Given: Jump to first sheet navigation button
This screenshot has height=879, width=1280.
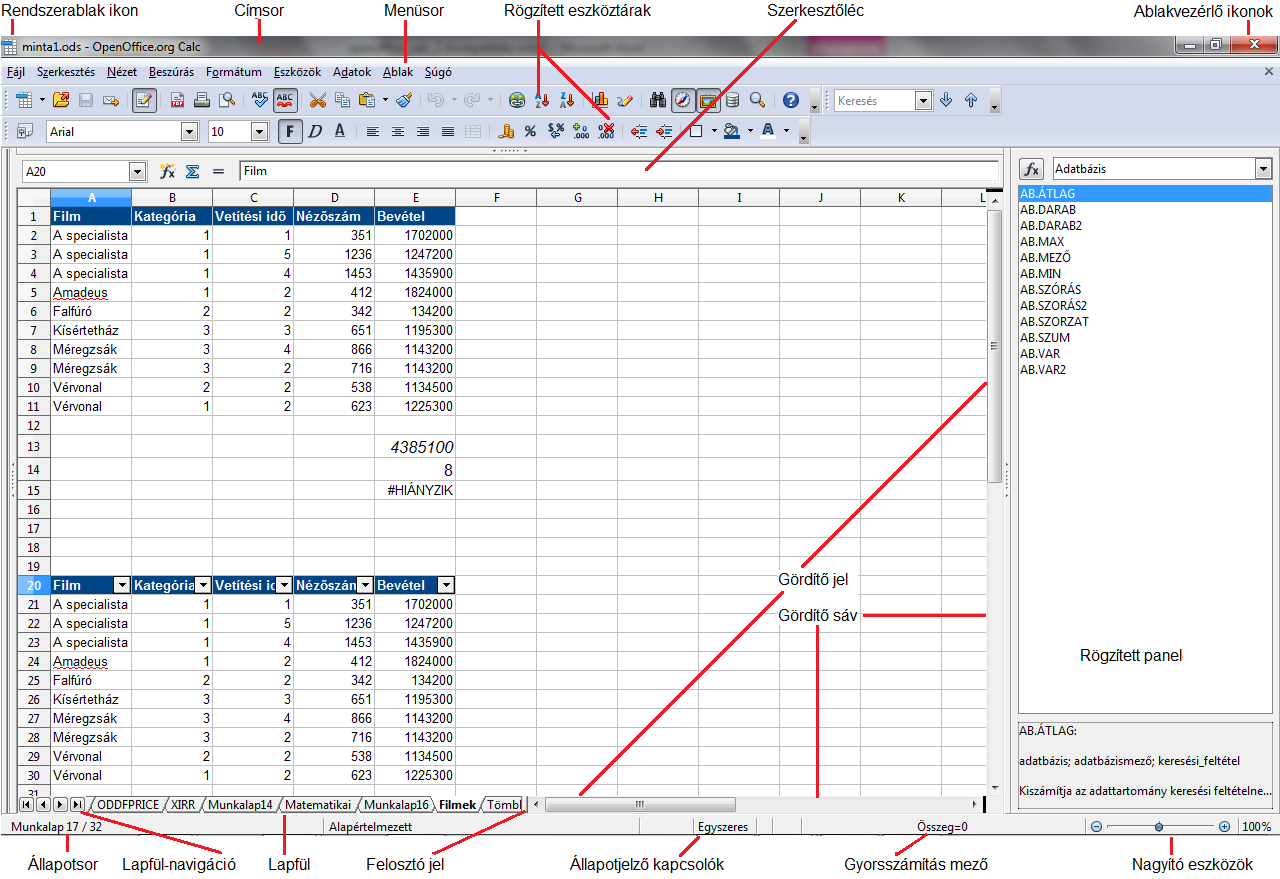Looking at the screenshot, I should tap(26, 804).
